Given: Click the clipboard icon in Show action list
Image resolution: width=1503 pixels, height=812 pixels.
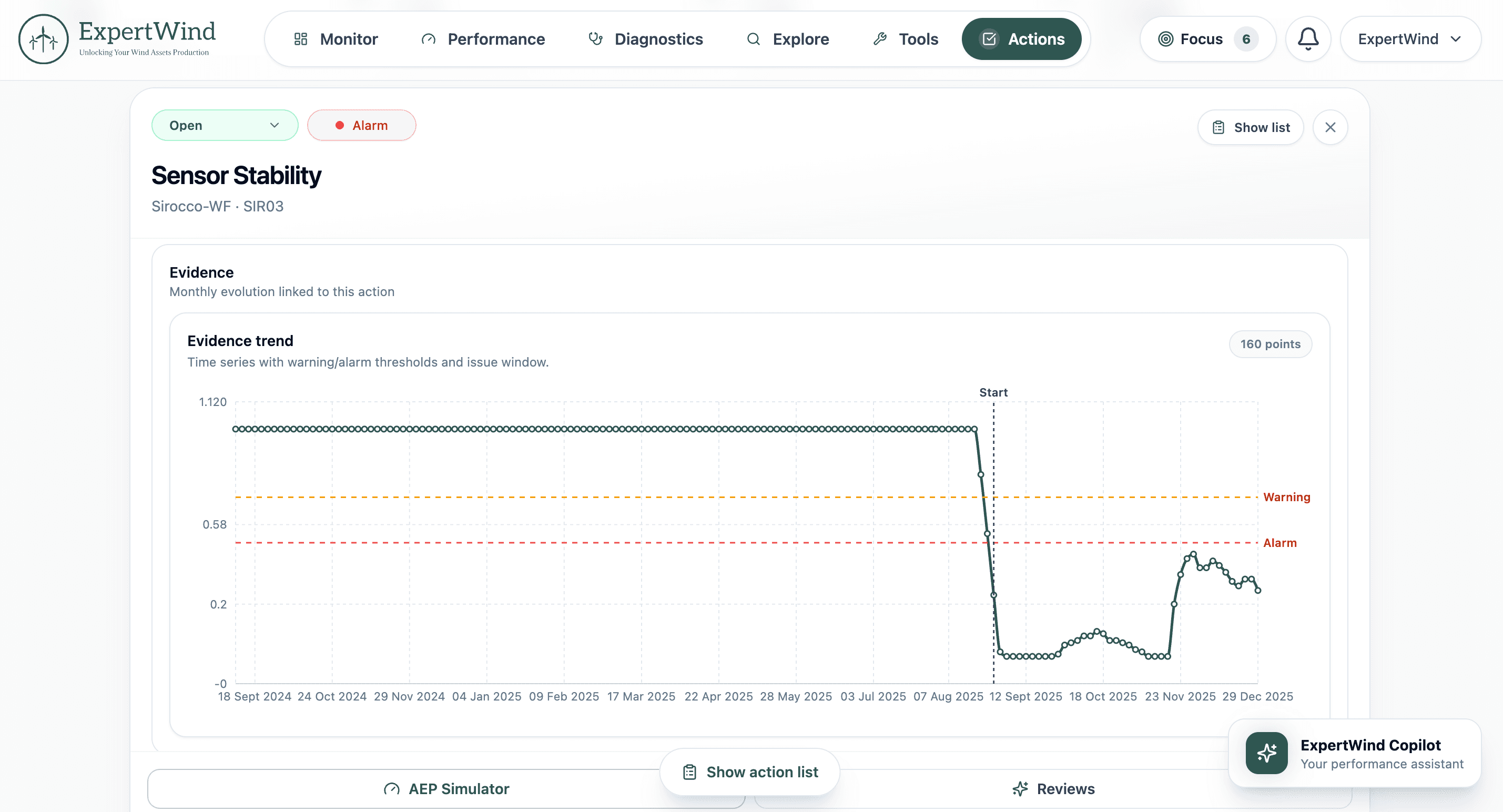Looking at the screenshot, I should point(689,773).
